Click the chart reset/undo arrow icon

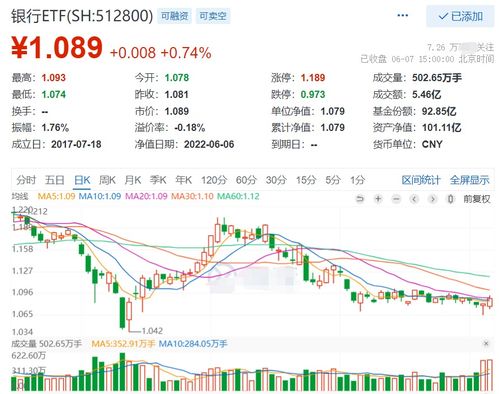click(360, 199)
